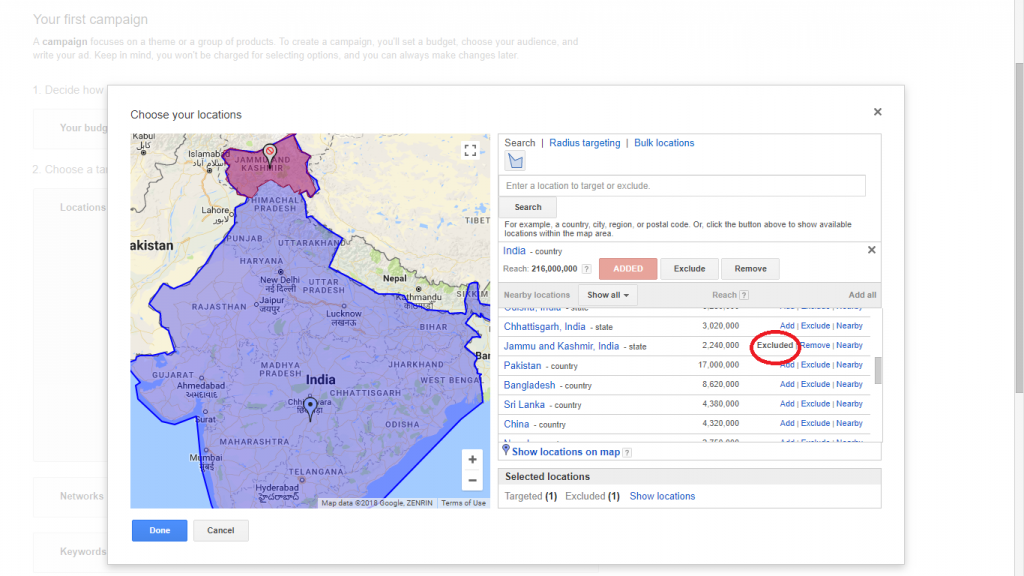Screen dimensions: 1024x576
Task: Click the map pin marker in central India
Action: click(x=311, y=409)
